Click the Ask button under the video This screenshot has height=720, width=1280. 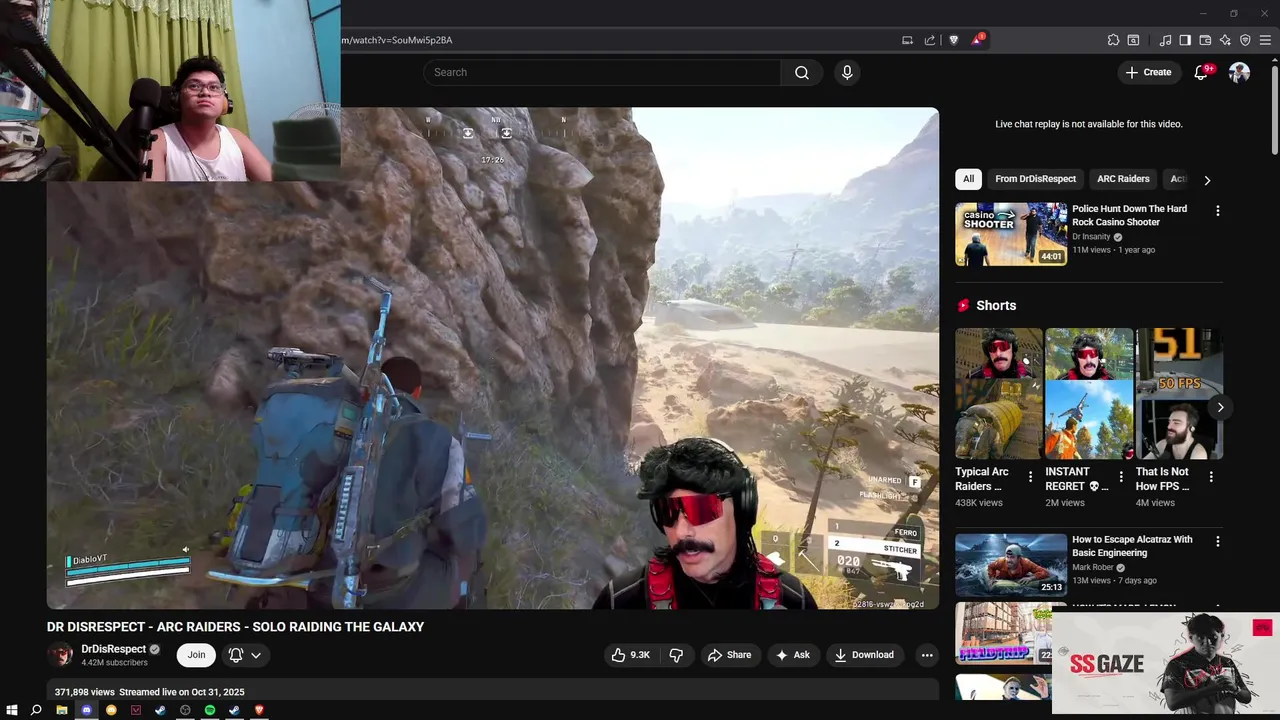(x=792, y=655)
